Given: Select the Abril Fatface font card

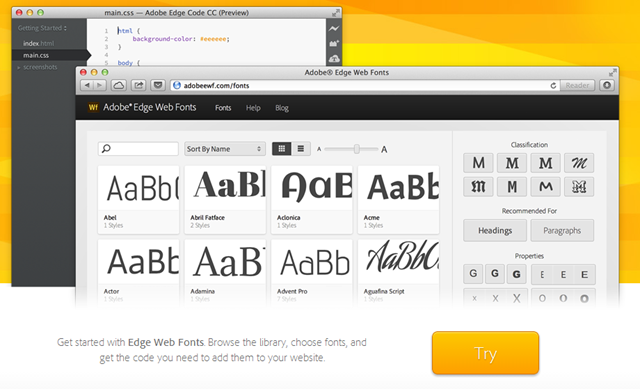Looking at the screenshot, I should click(225, 200).
